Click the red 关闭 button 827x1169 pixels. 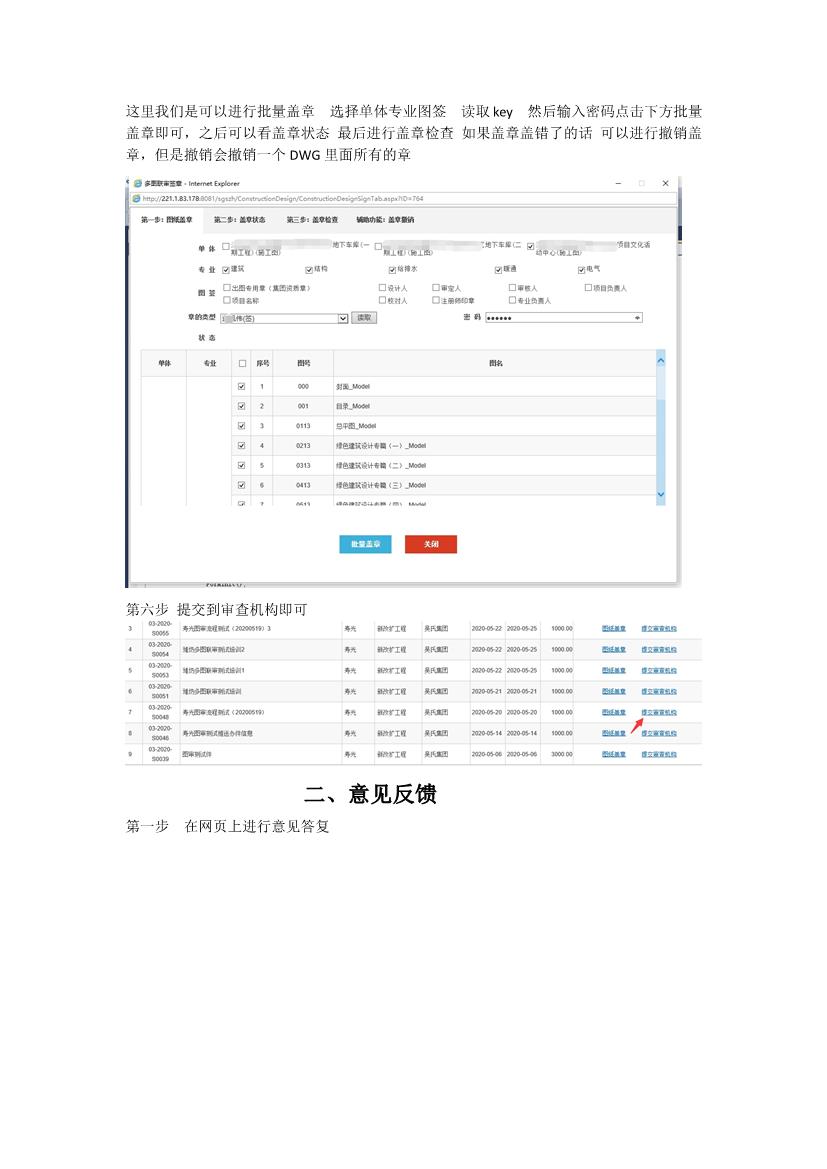[x=431, y=544]
